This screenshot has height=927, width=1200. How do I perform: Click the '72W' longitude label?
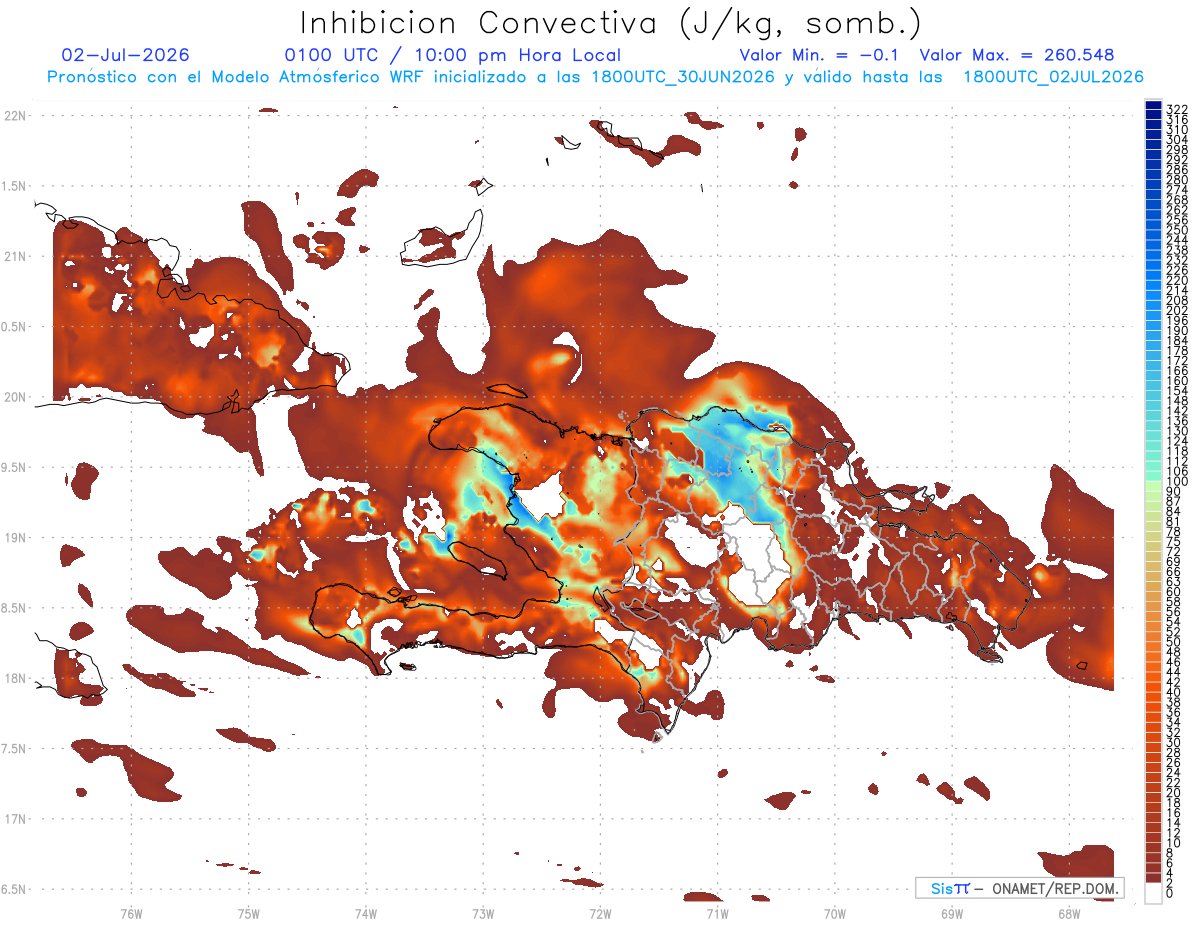point(600,913)
